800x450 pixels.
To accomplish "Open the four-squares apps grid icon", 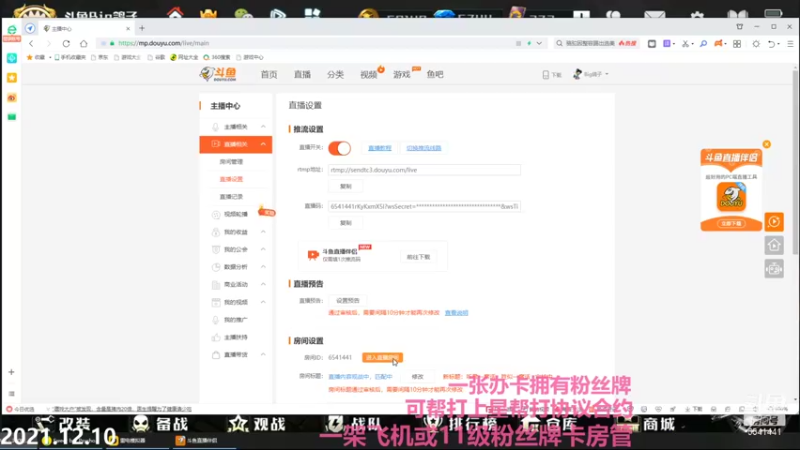I will point(737,44).
